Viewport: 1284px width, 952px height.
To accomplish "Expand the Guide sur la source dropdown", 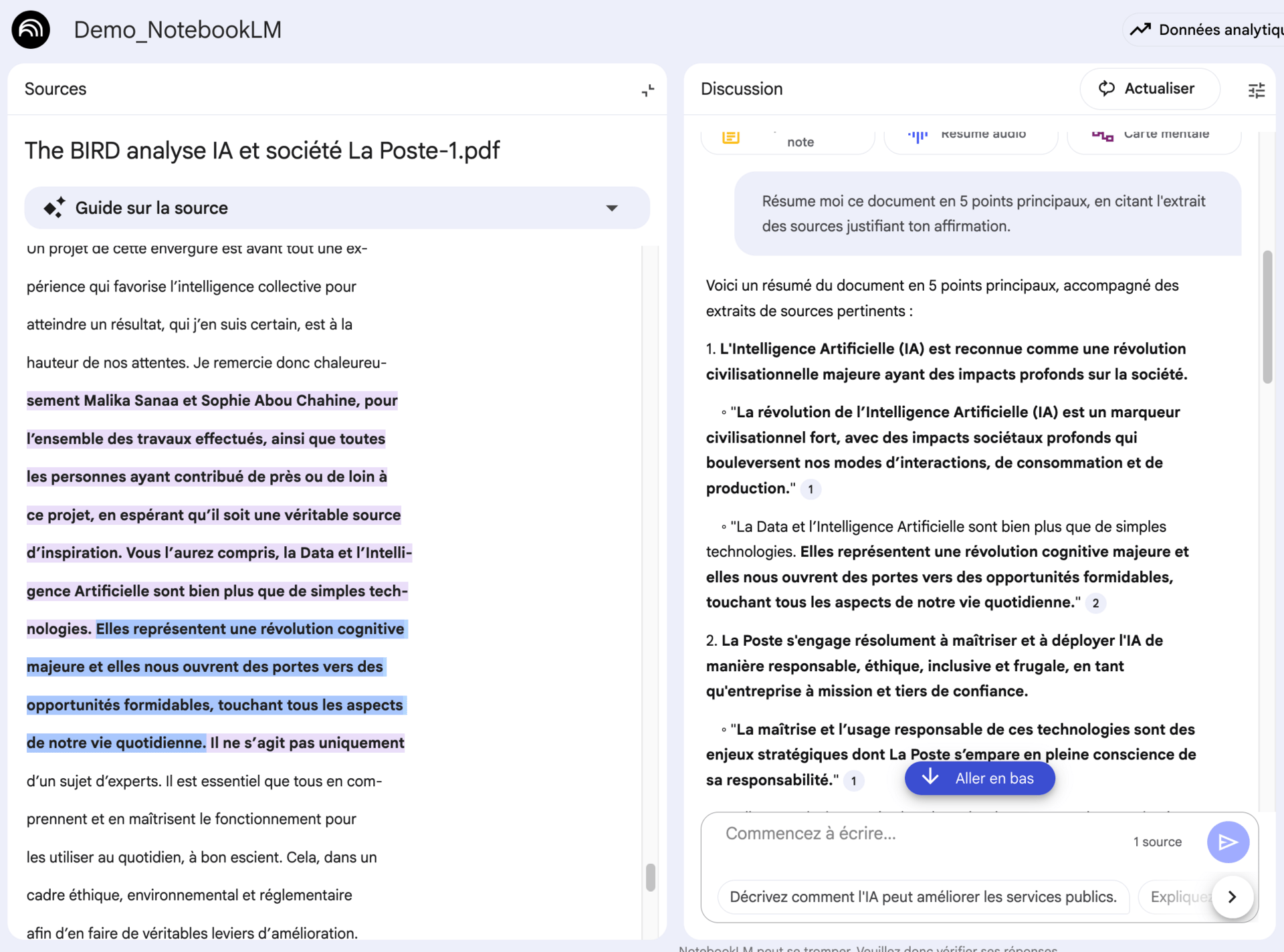I will click(611, 208).
